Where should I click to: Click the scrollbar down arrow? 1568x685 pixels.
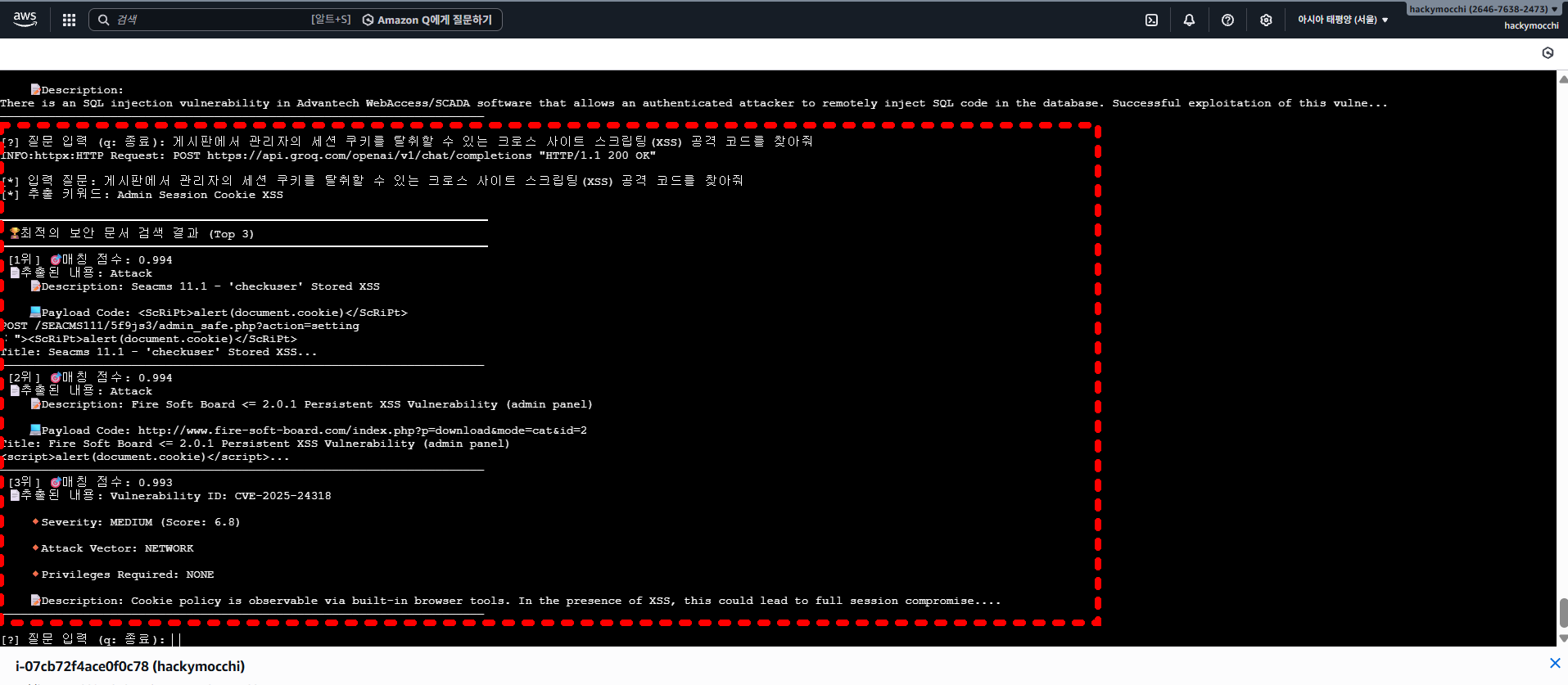(1563, 638)
